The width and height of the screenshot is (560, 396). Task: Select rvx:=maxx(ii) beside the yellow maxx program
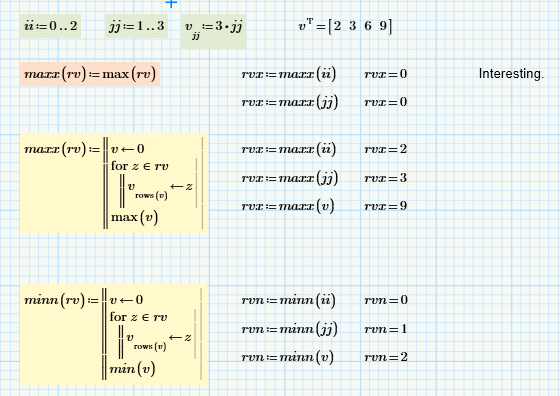point(289,149)
